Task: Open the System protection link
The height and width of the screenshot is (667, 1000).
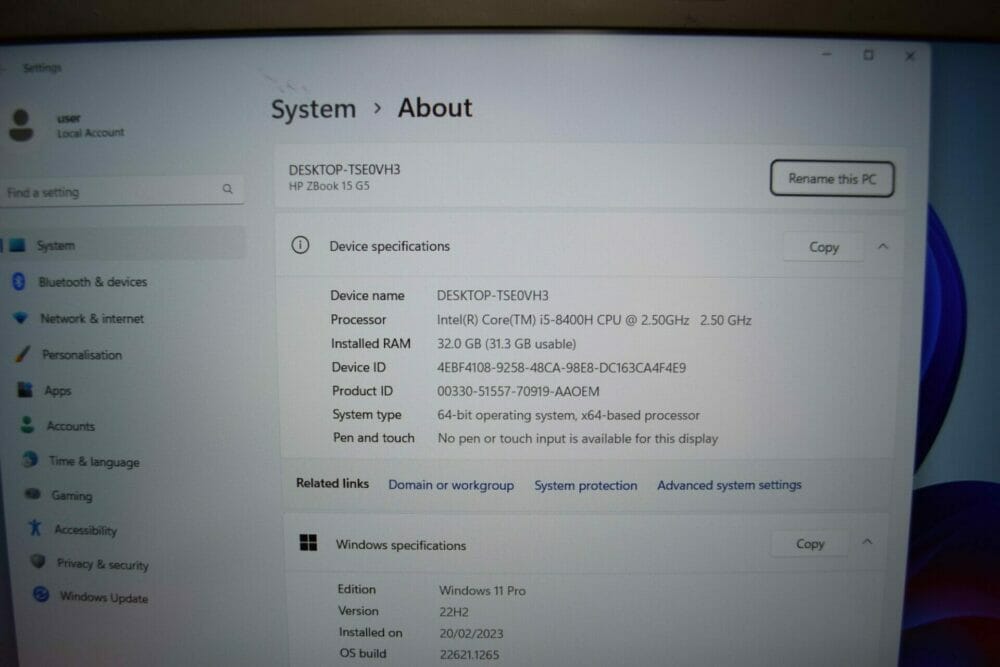Action: pyautogui.click(x=585, y=485)
